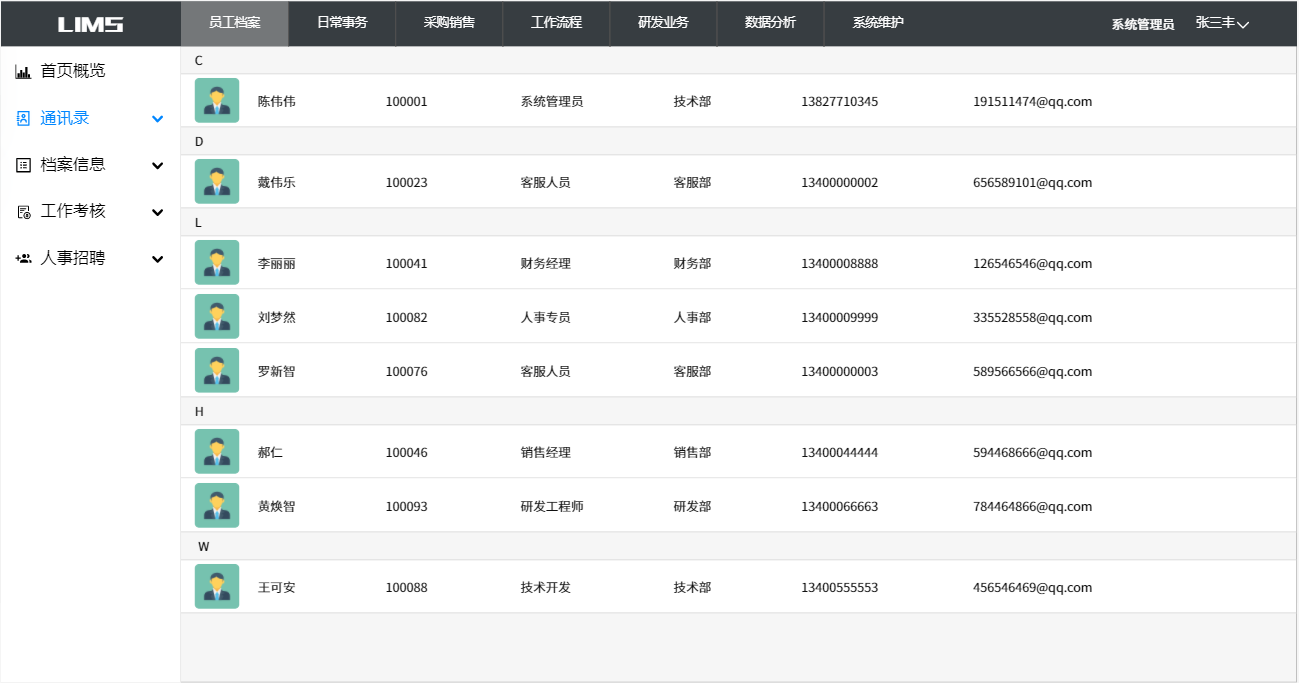This screenshot has width=1299, height=683.
Task: Select the 刘梦然 employee name
Action: [x=276, y=318]
